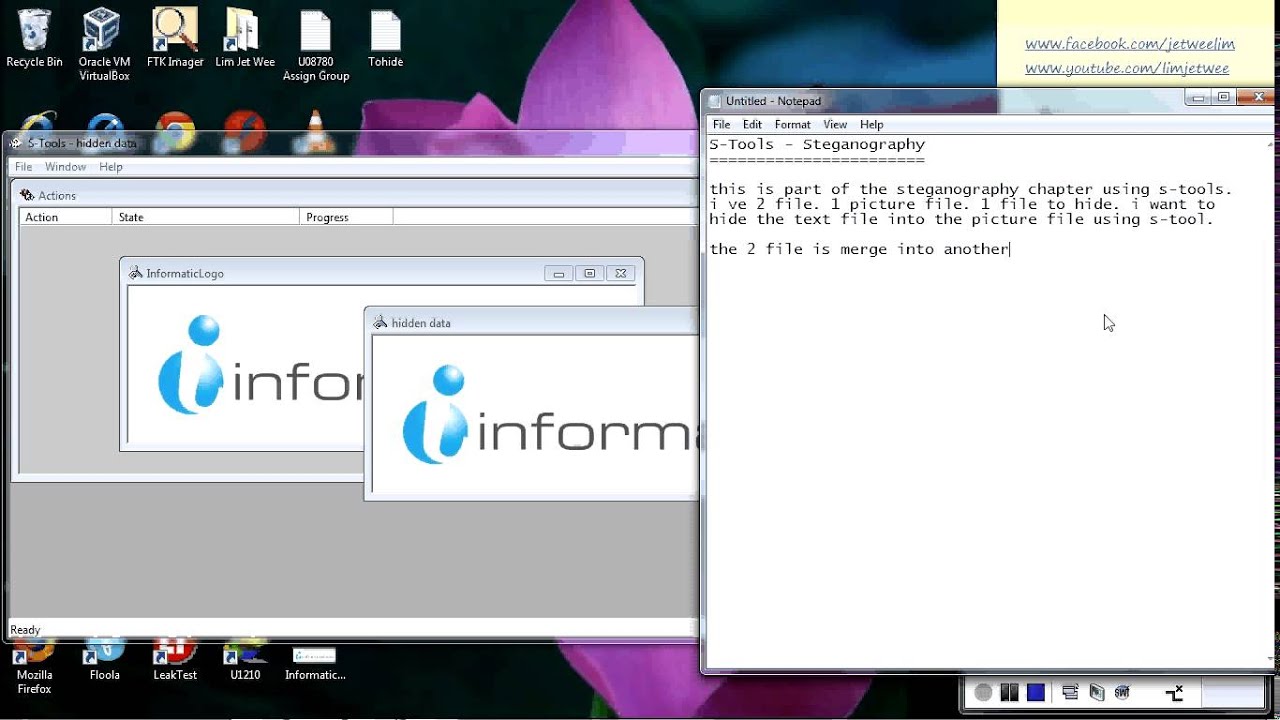Screen dimensions: 1280x720
Task: Open the facebook.com/jetweelim link
Action: click(1130, 44)
